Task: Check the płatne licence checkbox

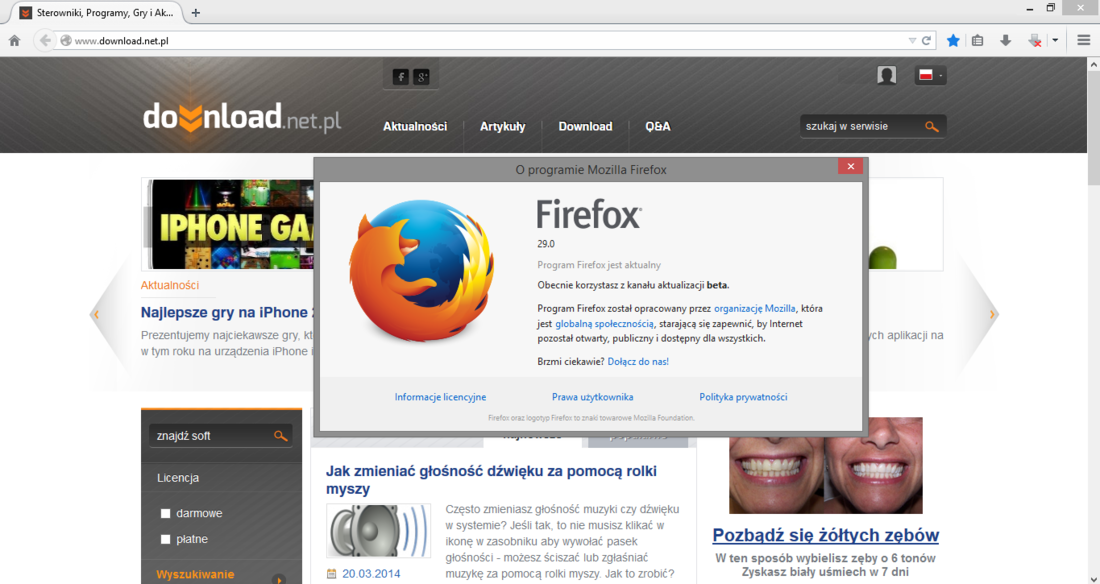Action: point(166,539)
